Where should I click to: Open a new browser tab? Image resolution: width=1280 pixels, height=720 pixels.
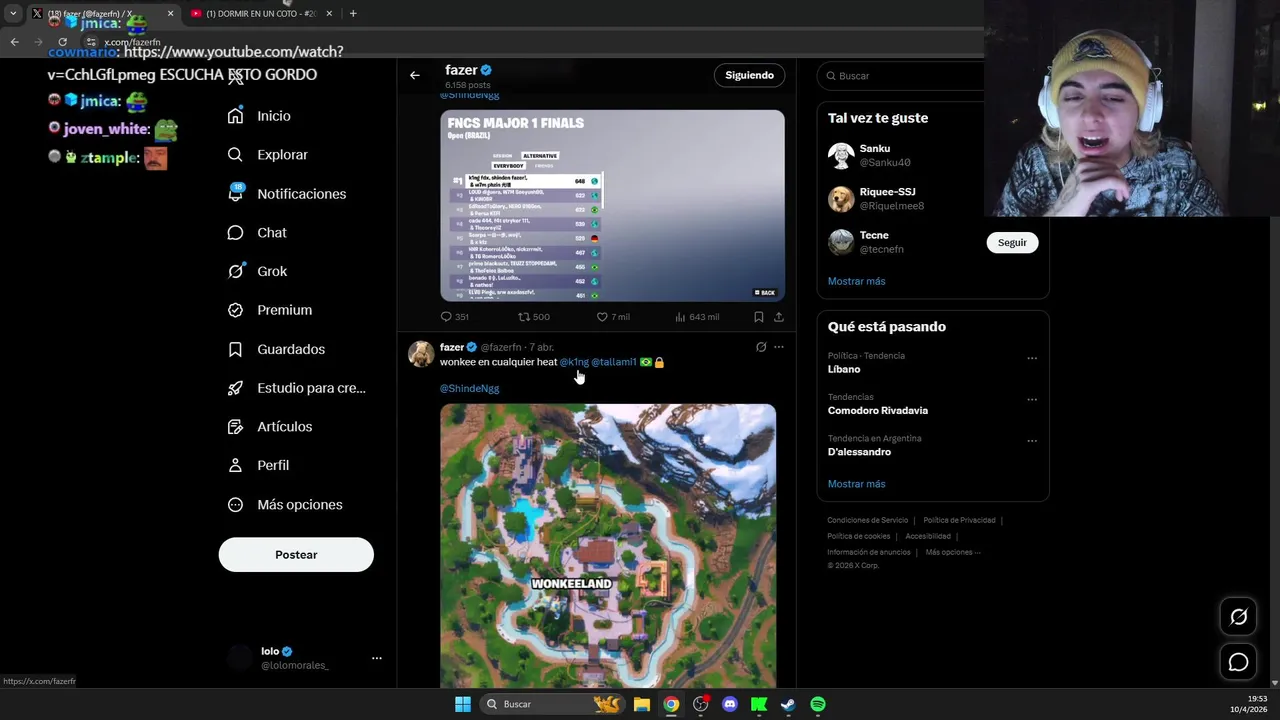(x=353, y=13)
